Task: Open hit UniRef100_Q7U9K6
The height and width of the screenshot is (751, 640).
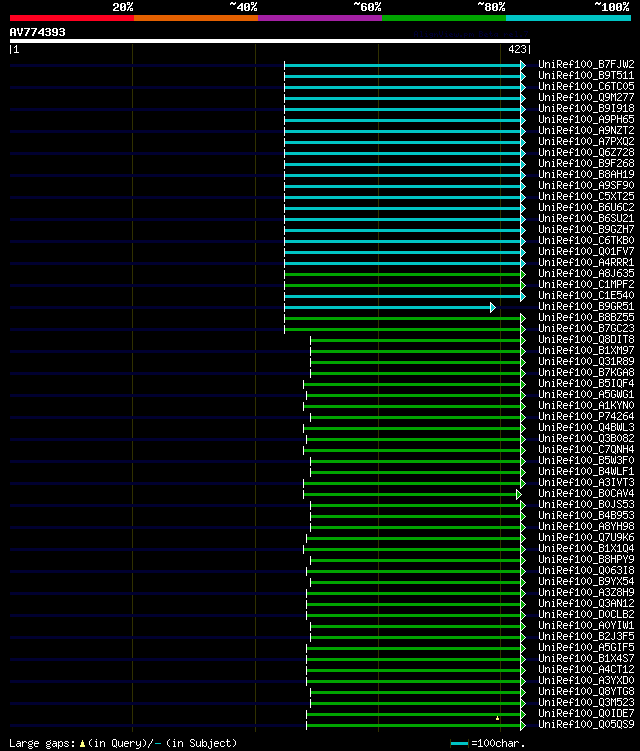Action: click(586, 538)
